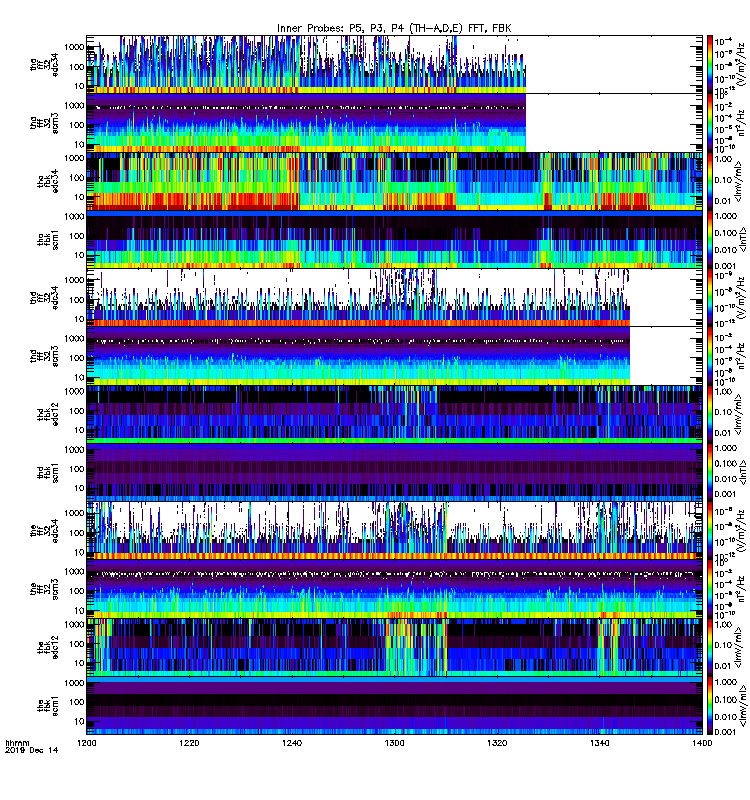Select the 'thd fff 32 scm3' panel label
The width and height of the screenshot is (750, 800).
pos(44,356)
